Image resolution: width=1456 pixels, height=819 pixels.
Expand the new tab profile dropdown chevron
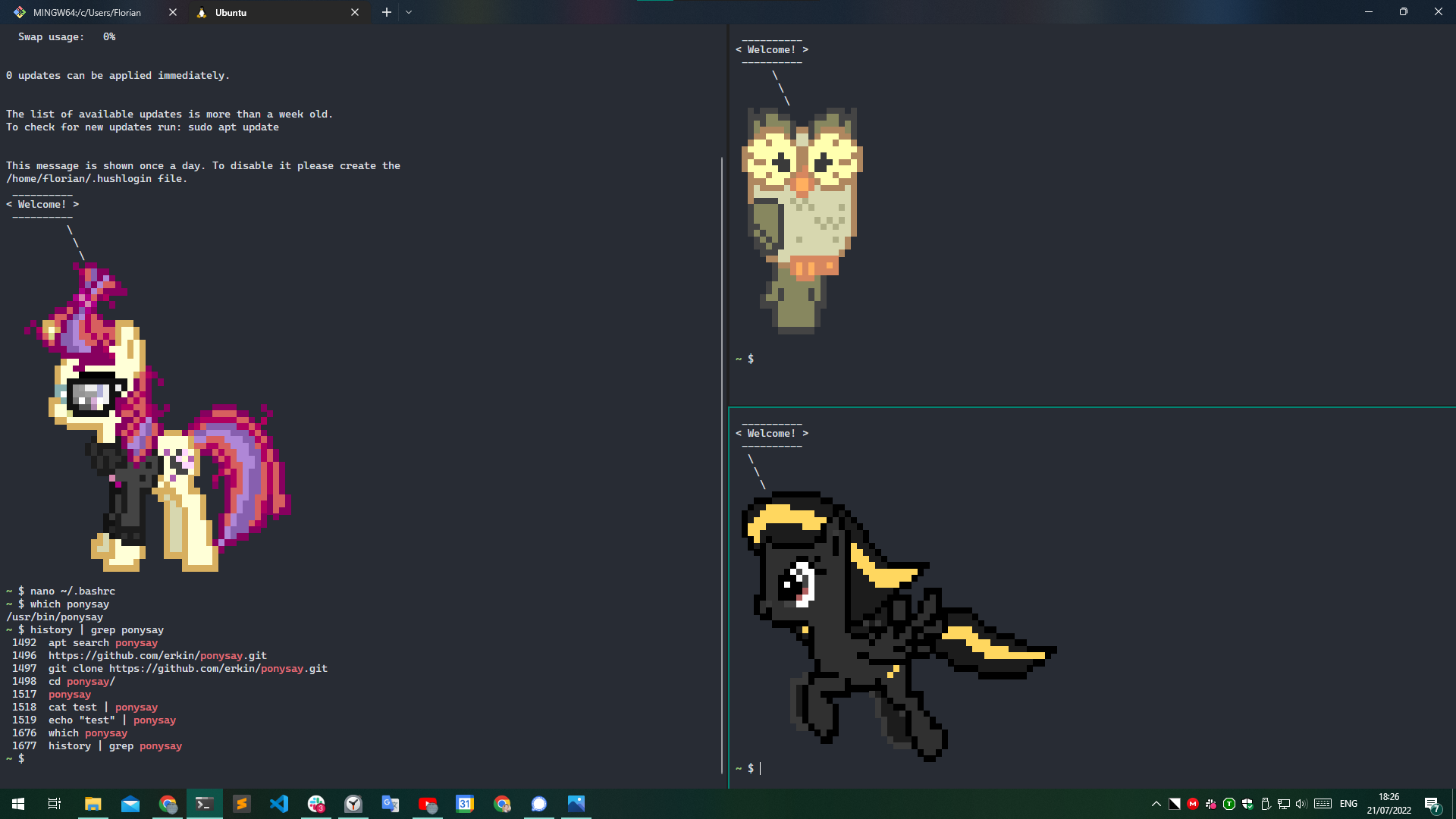tap(409, 12)
